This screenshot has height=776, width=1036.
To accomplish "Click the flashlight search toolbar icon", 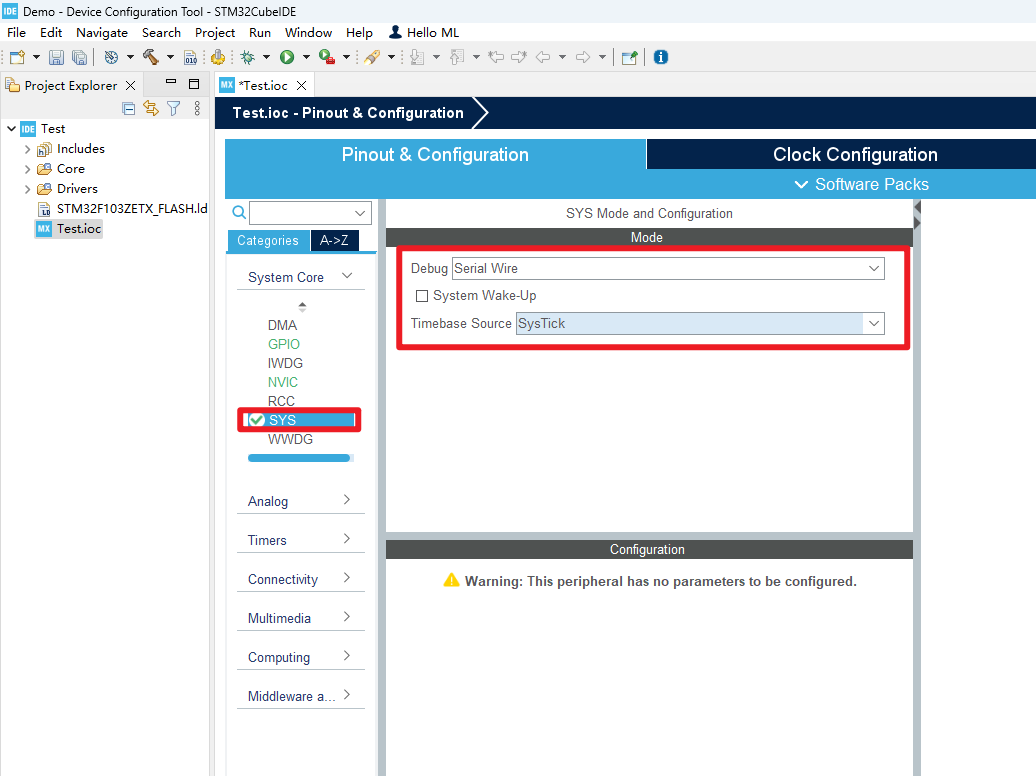I will 372,58.
